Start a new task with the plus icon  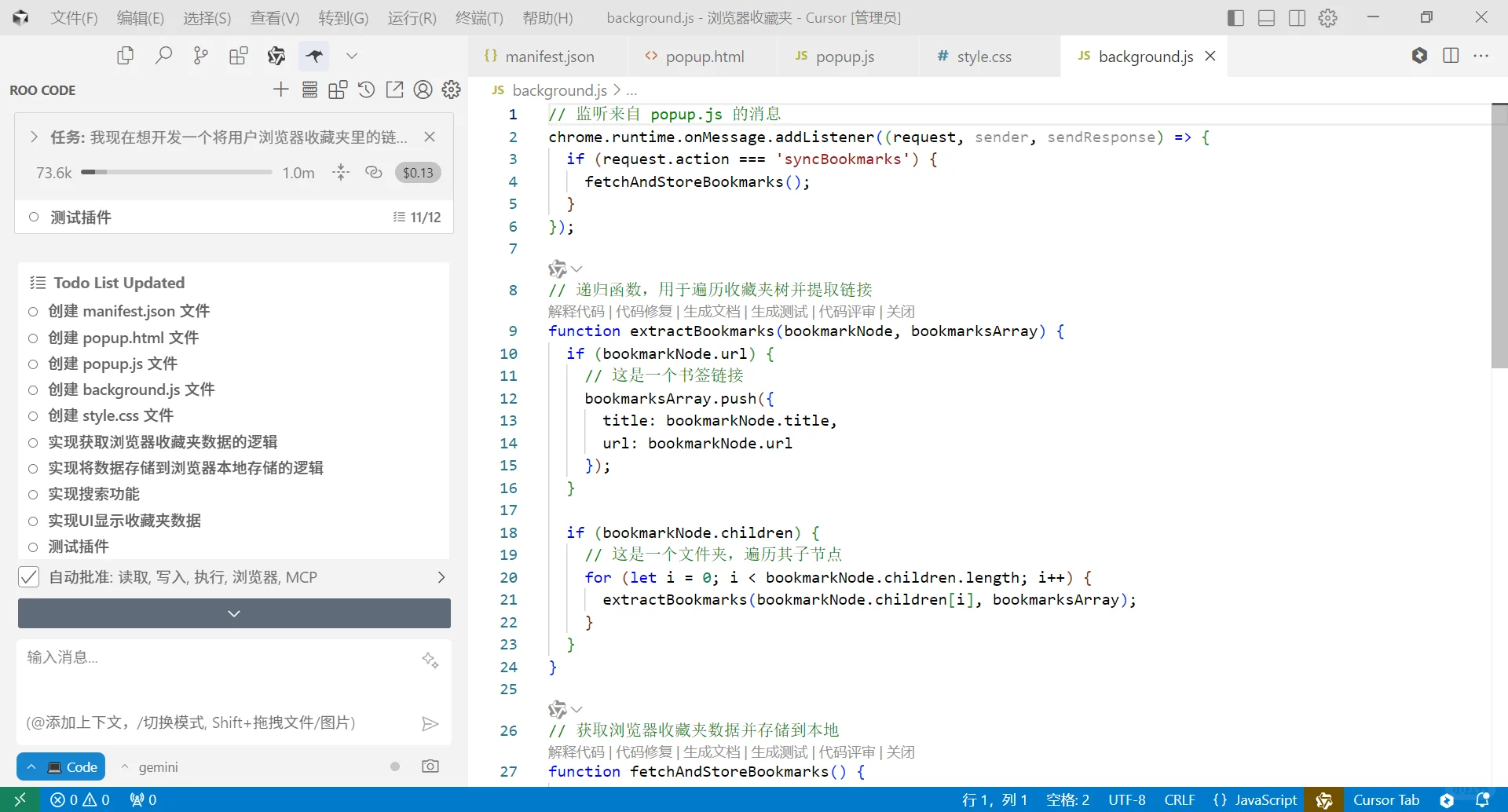pyautogui.click(x=280, y=90)
